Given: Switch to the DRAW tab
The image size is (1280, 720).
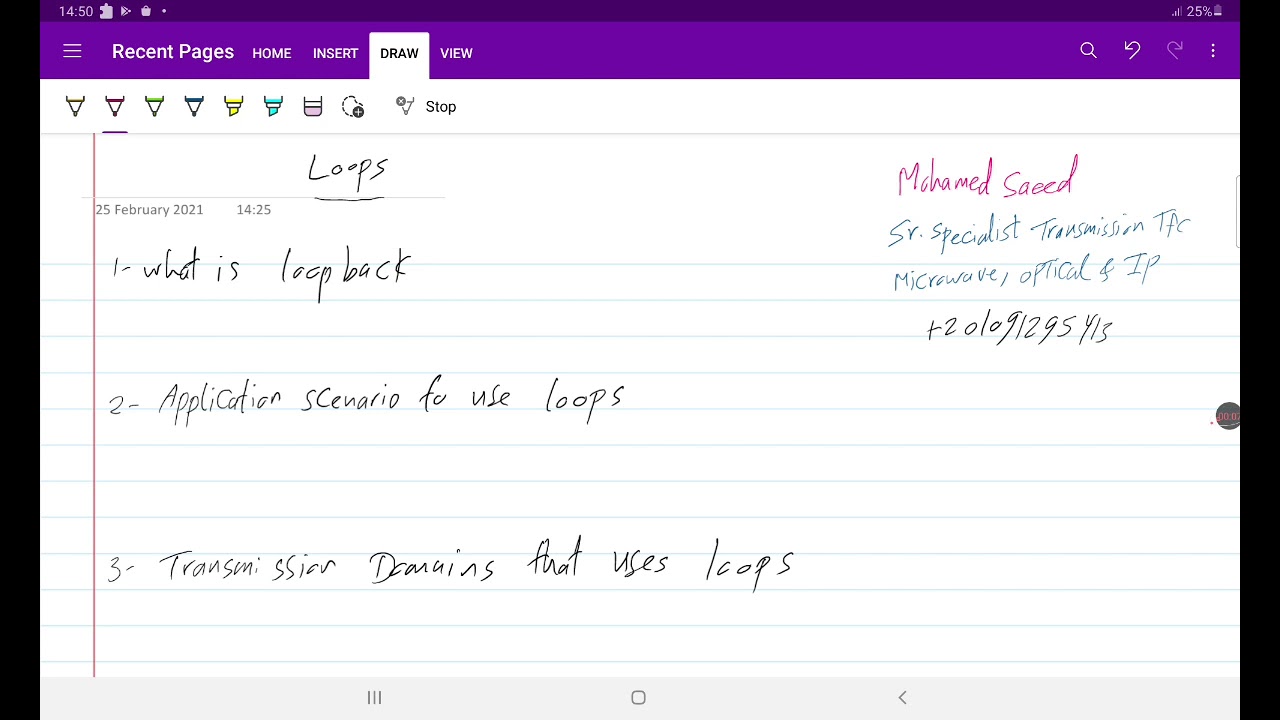Looking at the screenshot, I should pos(399,53).
